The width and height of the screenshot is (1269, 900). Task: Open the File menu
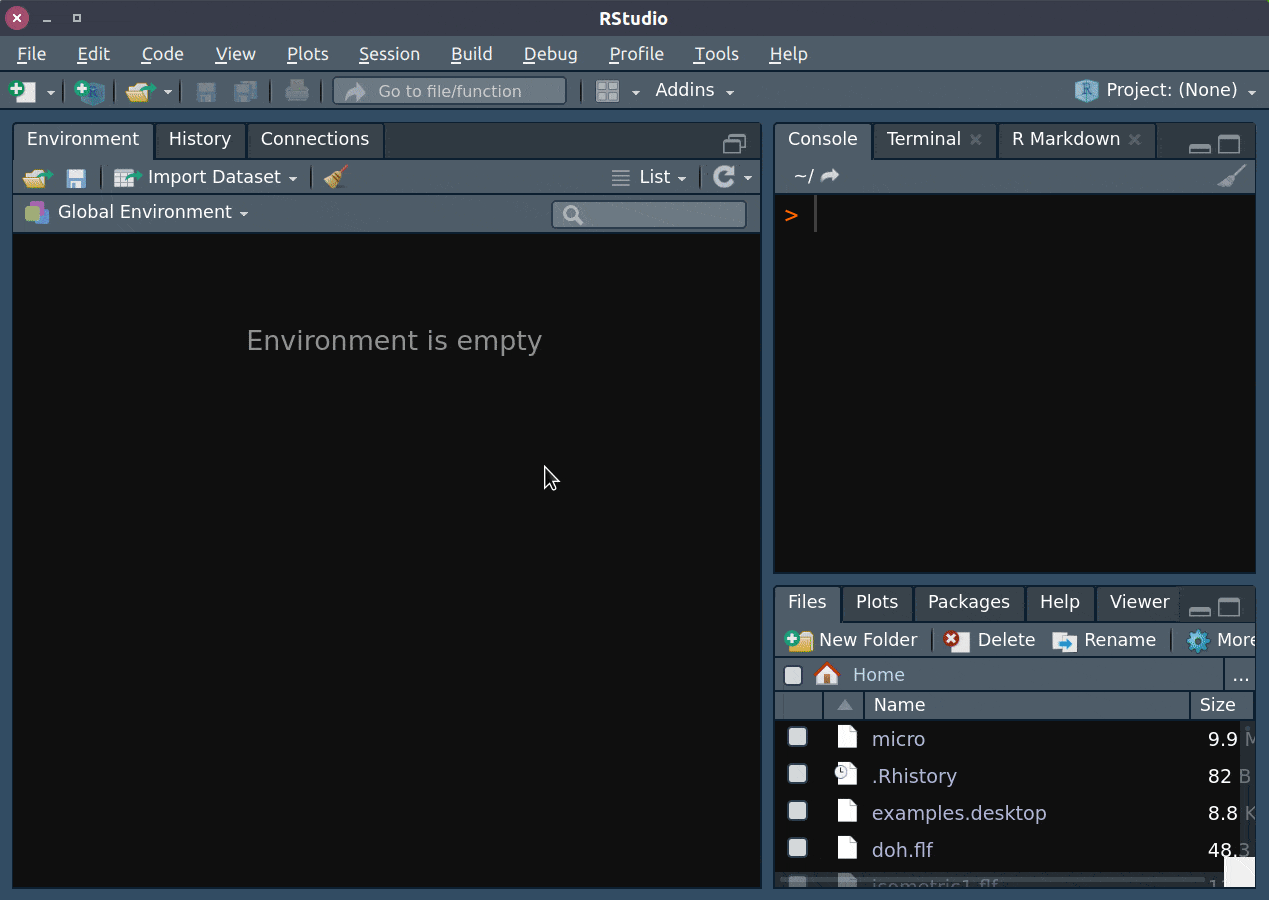31,54
